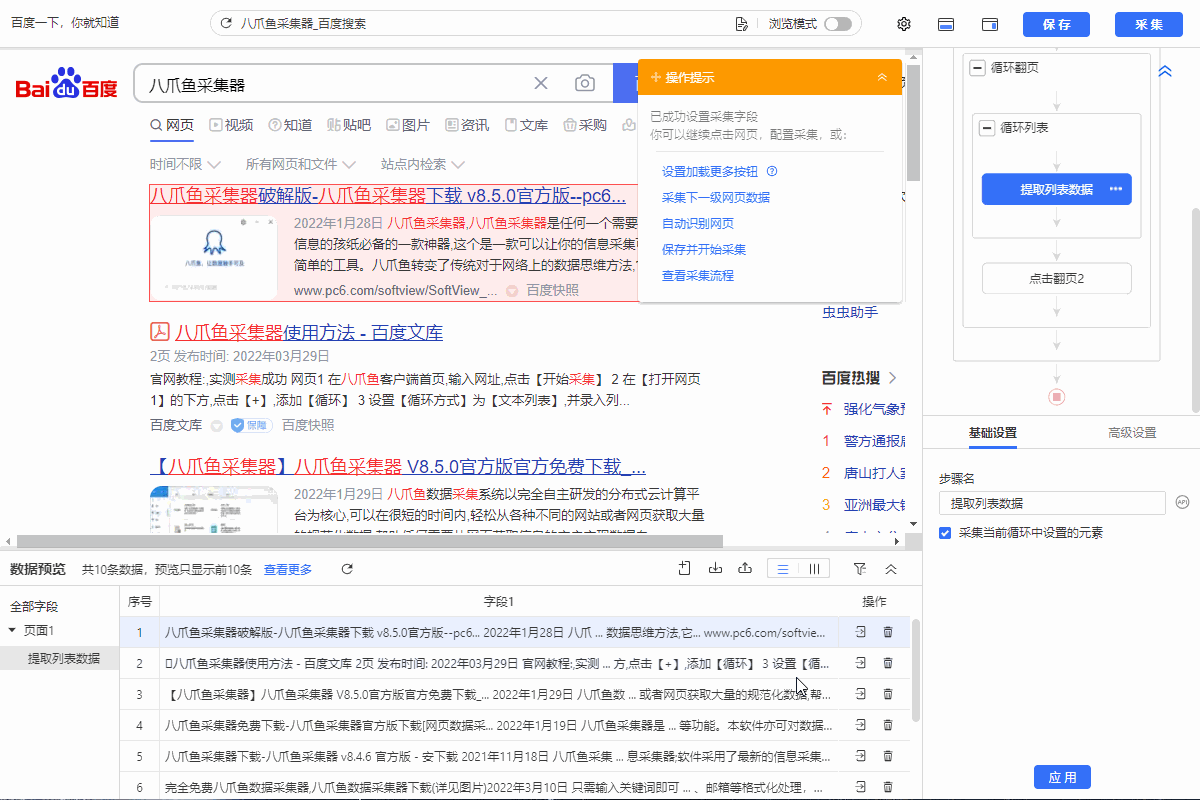The height and width of the screenshot is (800, 1200).
Task: Switch to 高级设置 tab
Action: pyautogui.click(x=1132, y=433)
